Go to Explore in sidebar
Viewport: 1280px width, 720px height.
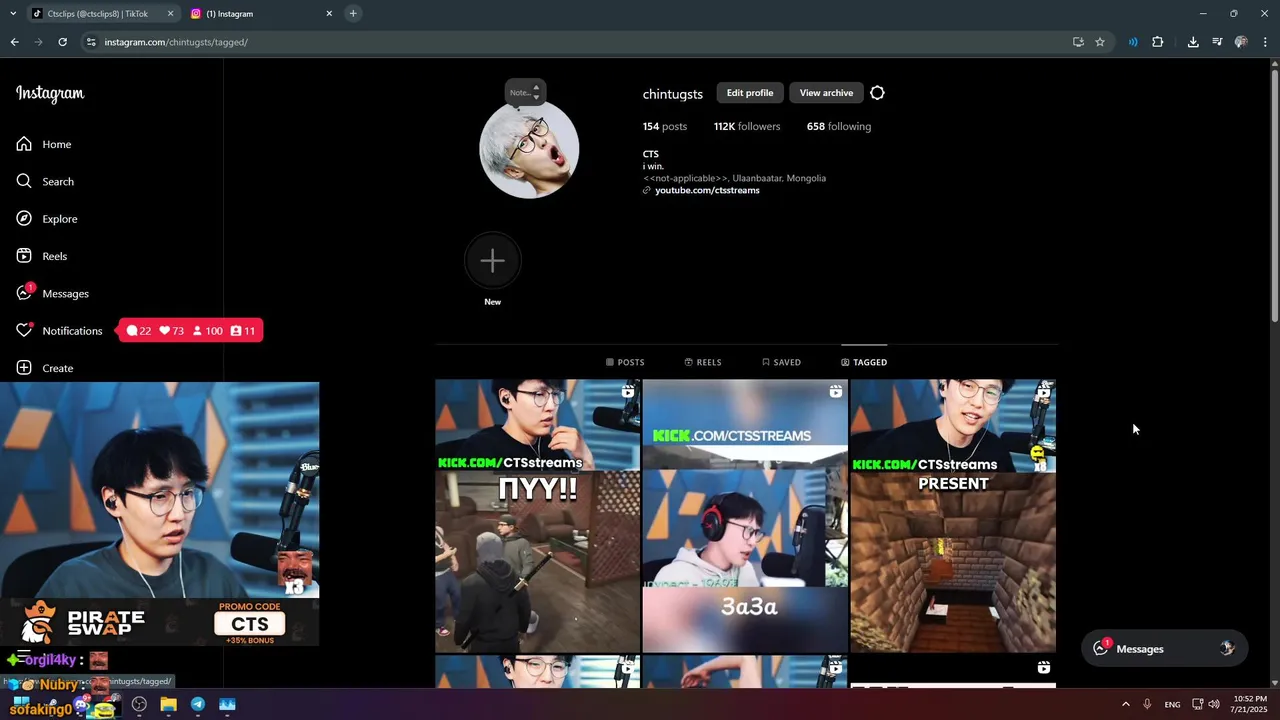pyautogui.click(x=47, y=219)
